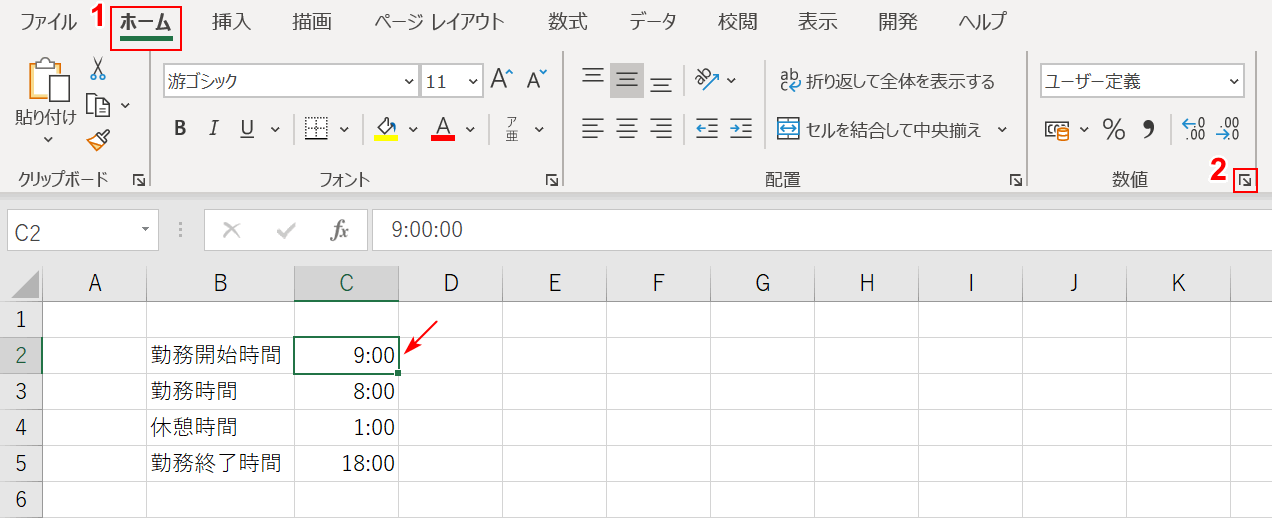Click the text orientation icon
Viewport: 1272px width, 518px height.
(x=707, y=79)
